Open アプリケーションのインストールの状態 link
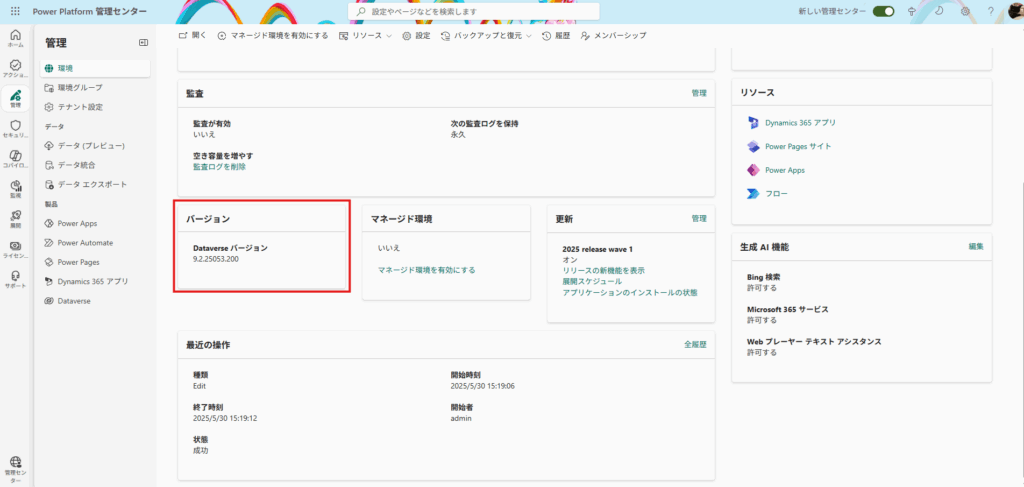Image resolution: width=1024 pixels, height=487 pixels. pos(630,292)
